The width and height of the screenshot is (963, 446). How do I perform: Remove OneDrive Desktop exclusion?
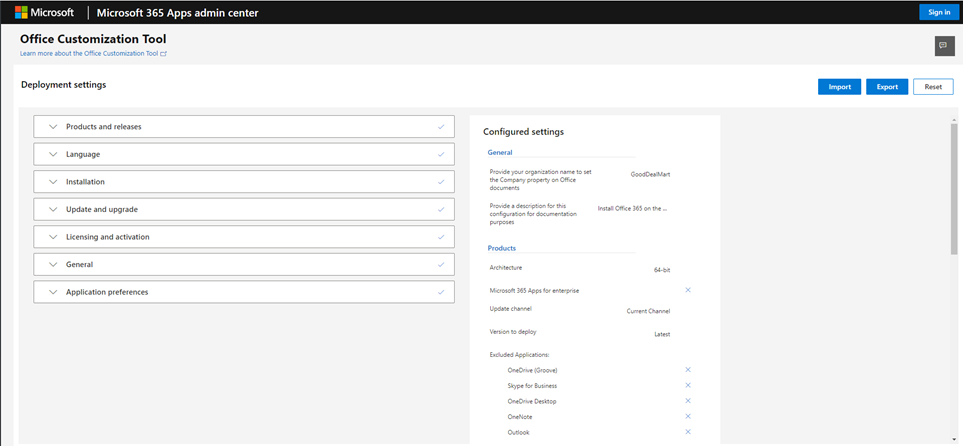[x=688, y=401]
